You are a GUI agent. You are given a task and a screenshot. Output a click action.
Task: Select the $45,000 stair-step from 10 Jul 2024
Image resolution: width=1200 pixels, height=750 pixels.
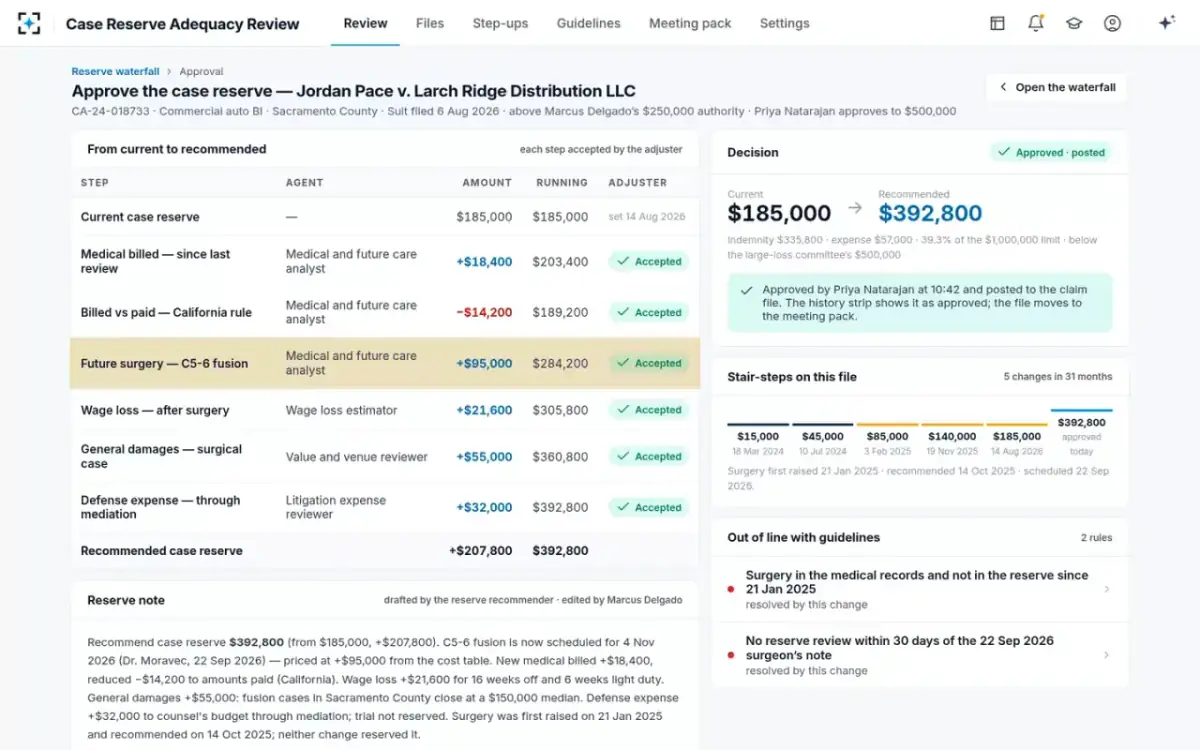823,441
